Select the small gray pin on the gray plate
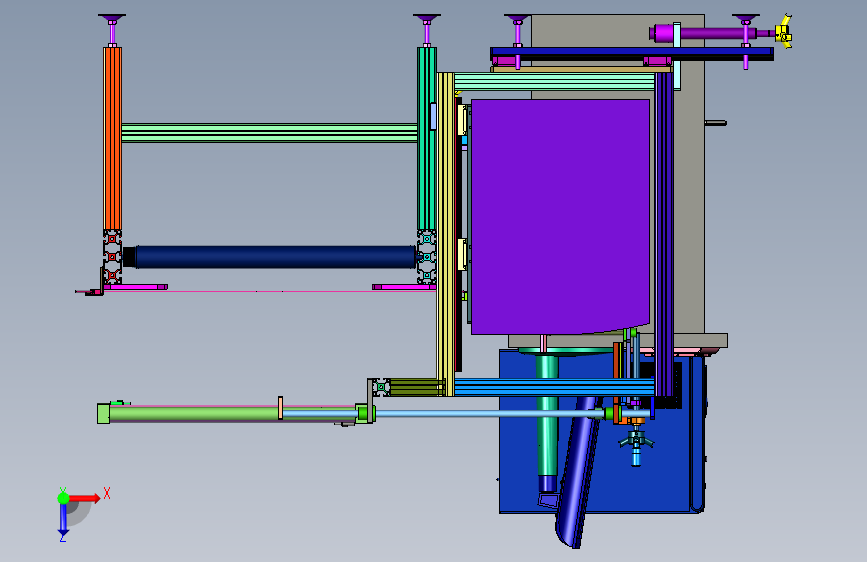867x562 pixels. (x=715, y=123)
